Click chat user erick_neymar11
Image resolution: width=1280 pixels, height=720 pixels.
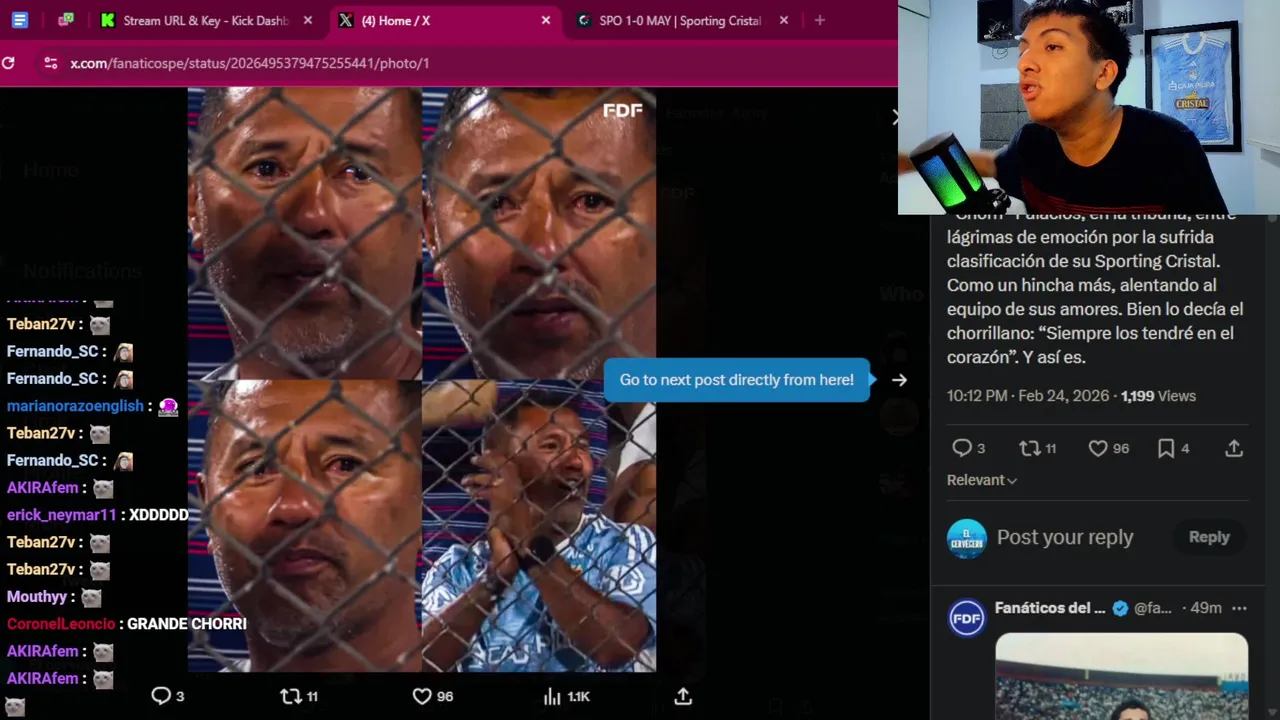62,515
